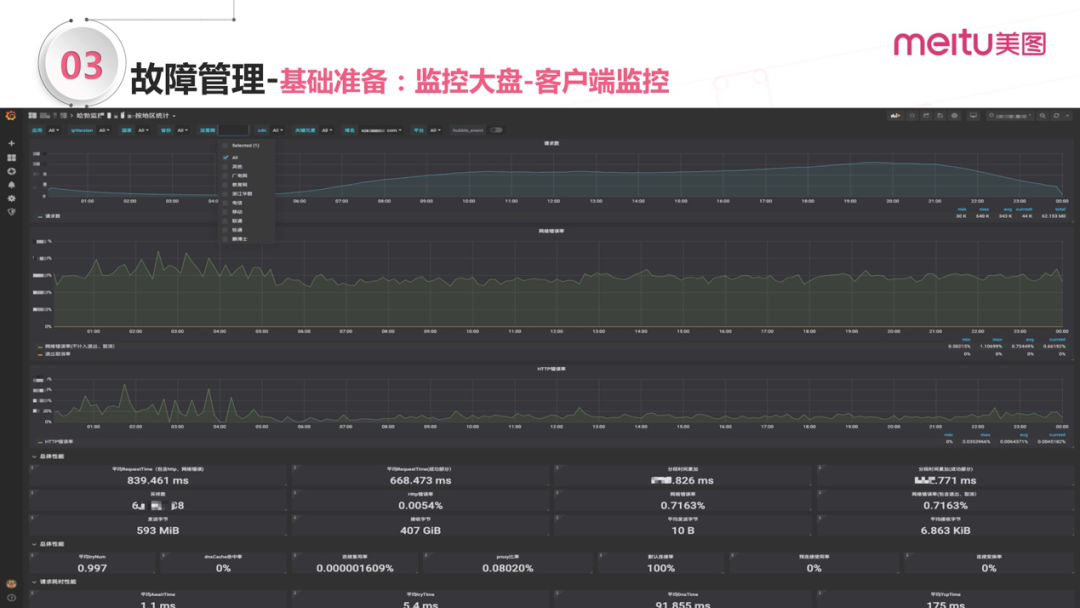This screenshot has height=608, width=1080.
Task: Toggle the hubble_event switch
Action: point(496,130)
